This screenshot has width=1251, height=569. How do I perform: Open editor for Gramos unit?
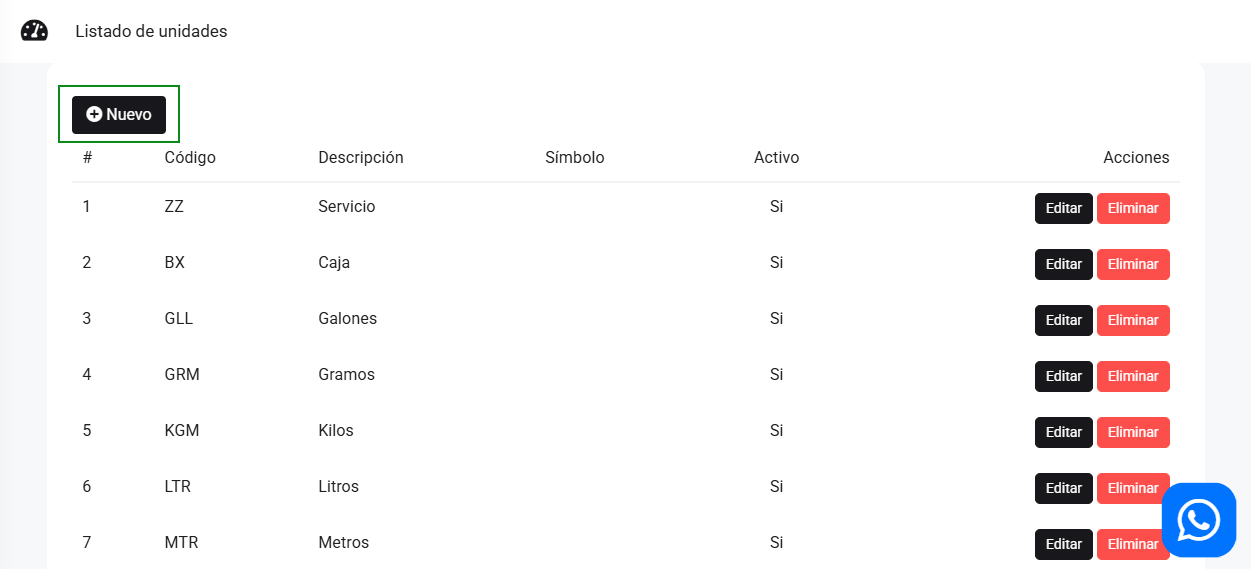click(x=1063, y=377)
